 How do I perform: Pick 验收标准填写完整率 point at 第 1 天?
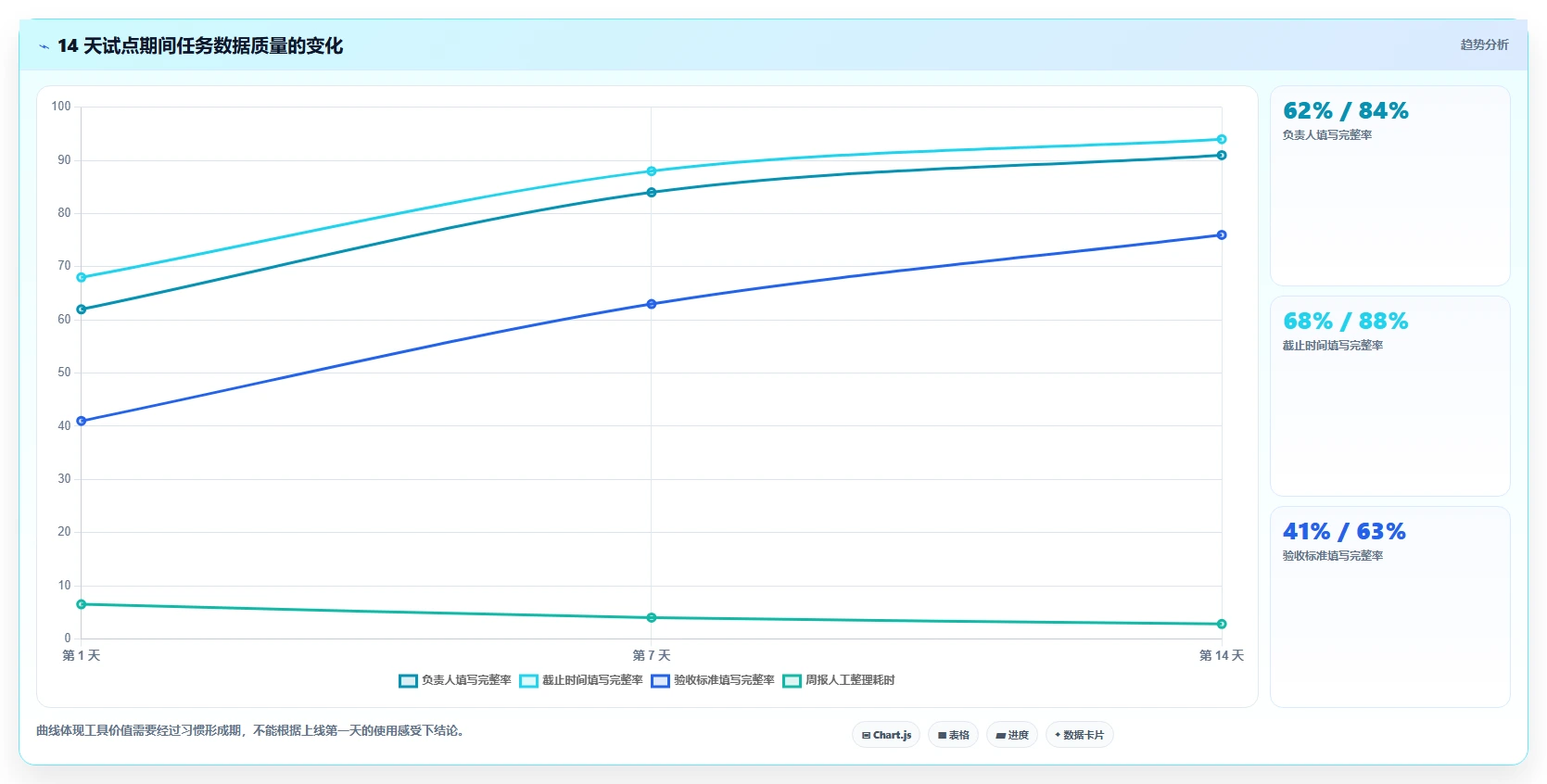[82, 421]
